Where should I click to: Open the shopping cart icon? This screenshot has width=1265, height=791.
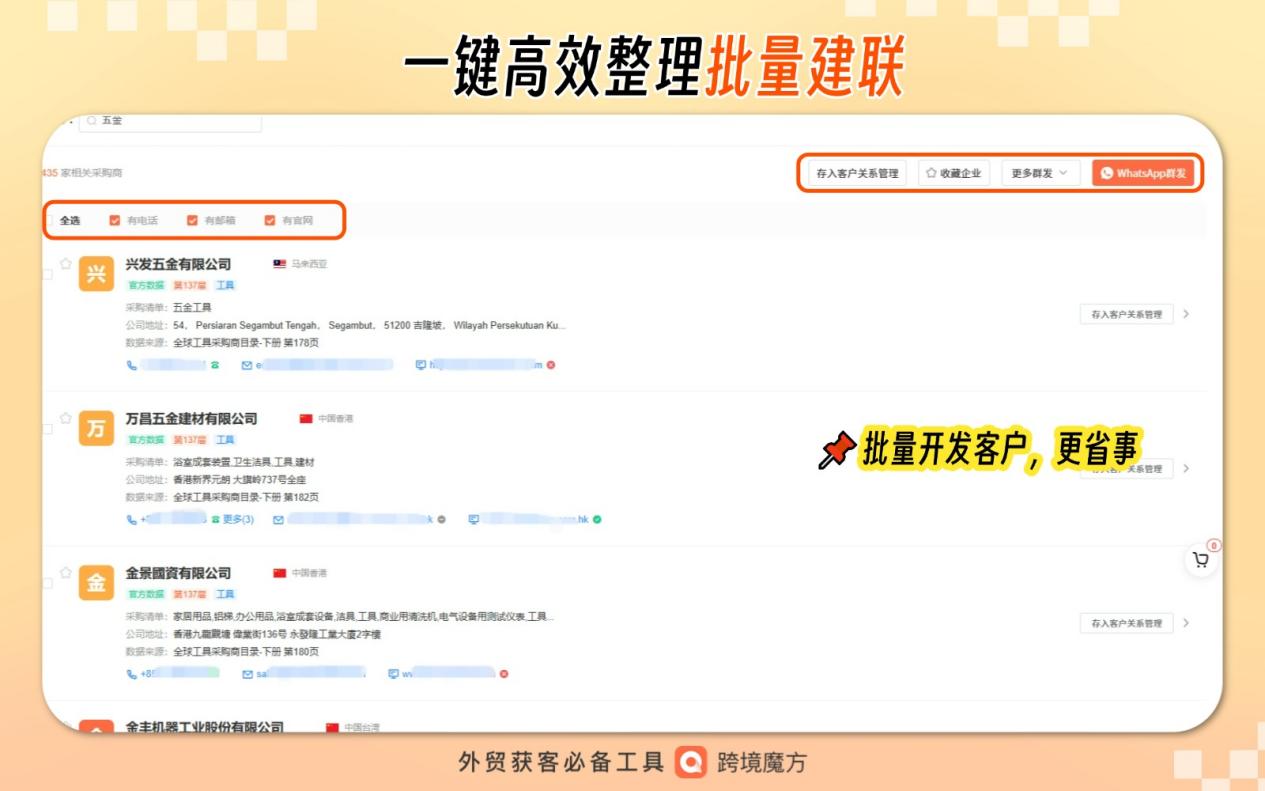pos(1201,560)
